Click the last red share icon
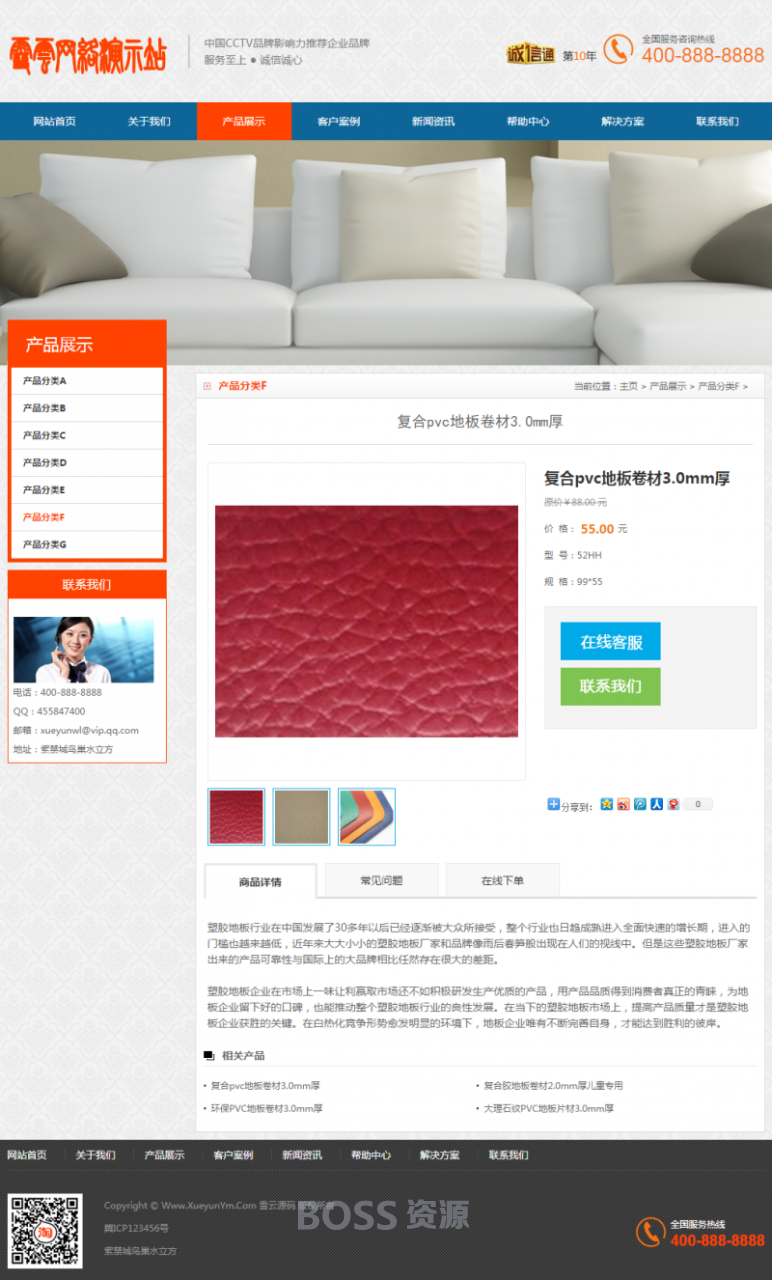Screen dimensions: 772x1280 [x=674, y=804]
